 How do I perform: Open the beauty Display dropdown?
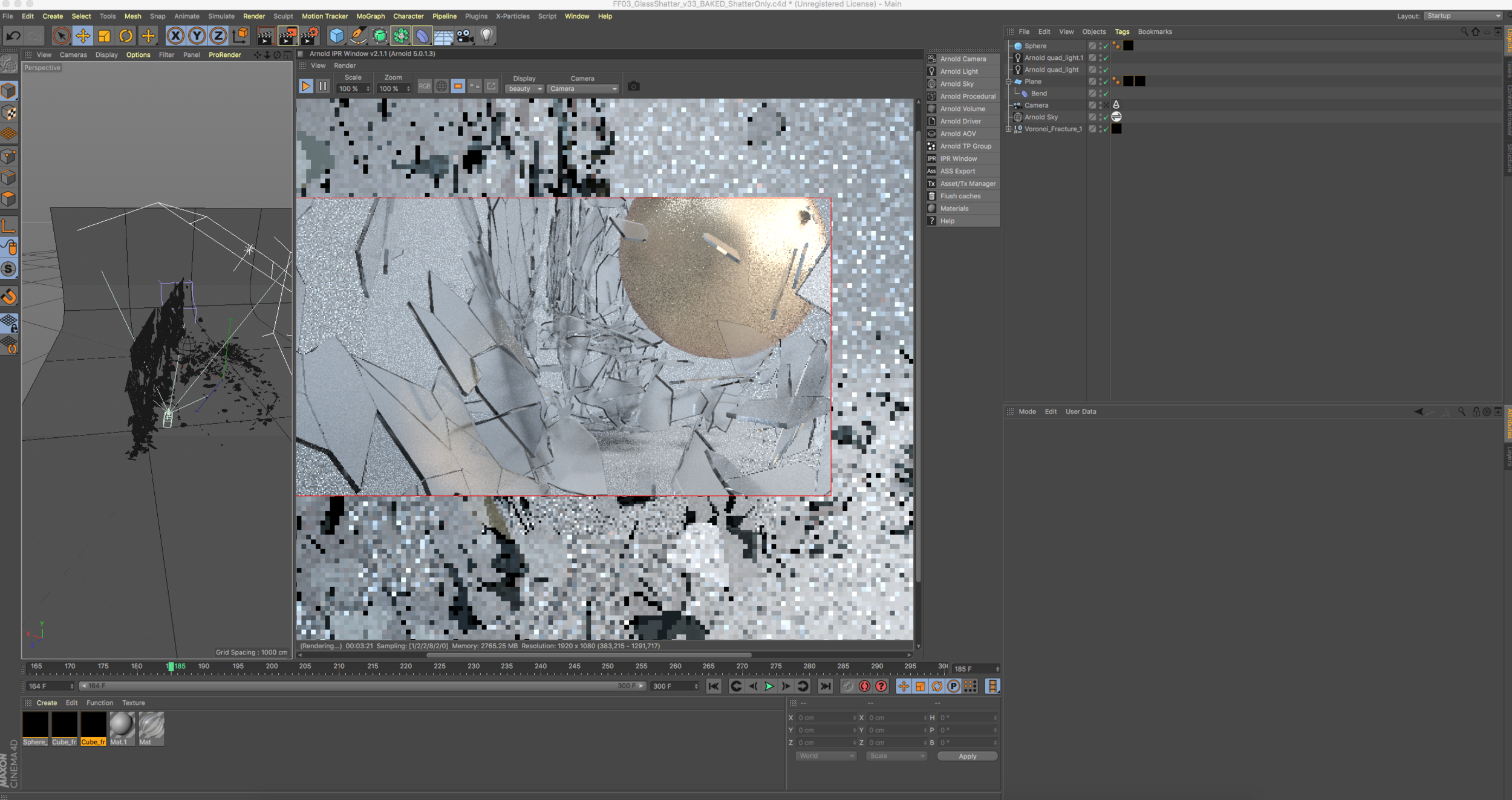[524, 89]
